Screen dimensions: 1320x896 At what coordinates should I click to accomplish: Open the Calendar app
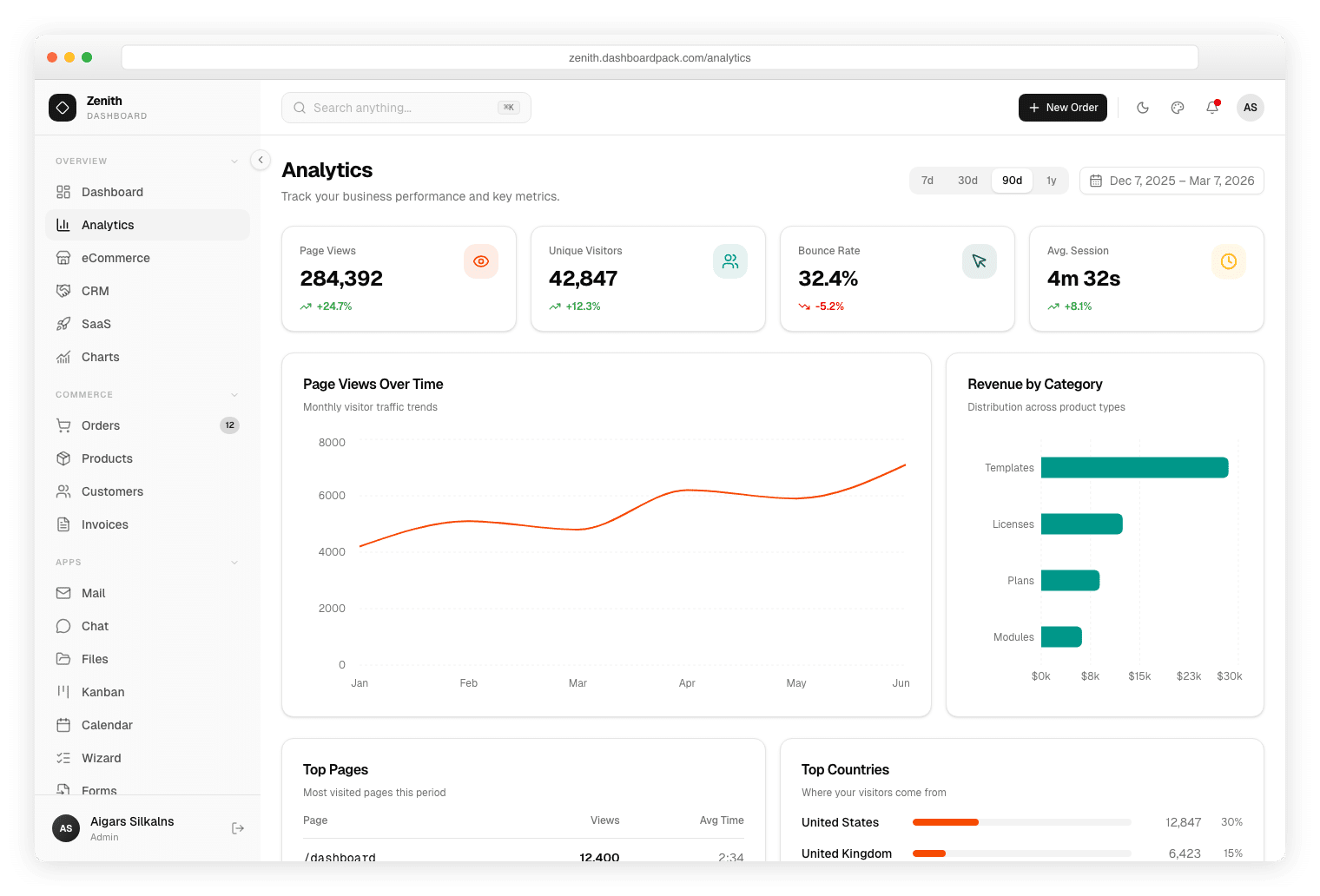(106, 724)
